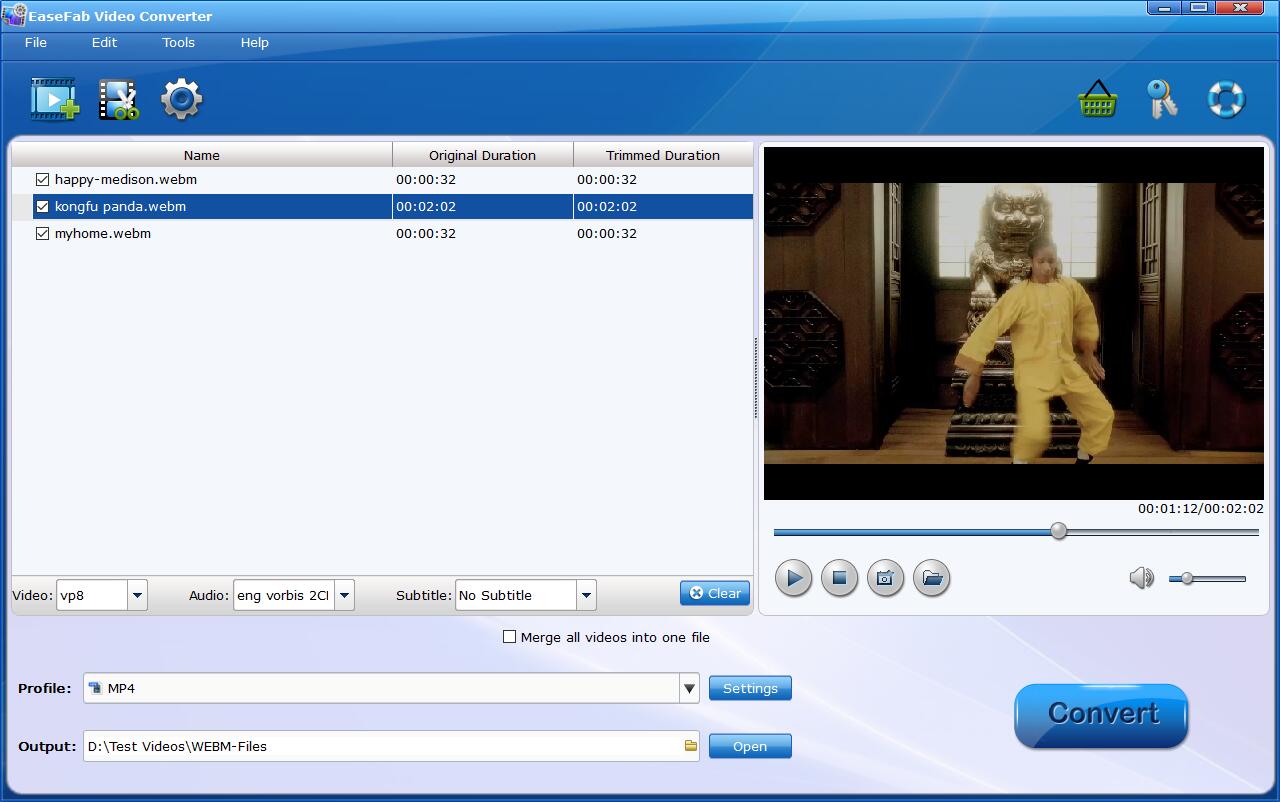Expand the Video vp8 dropdown
Screen dimensions: 1280x802
click(x=137, y=595)
